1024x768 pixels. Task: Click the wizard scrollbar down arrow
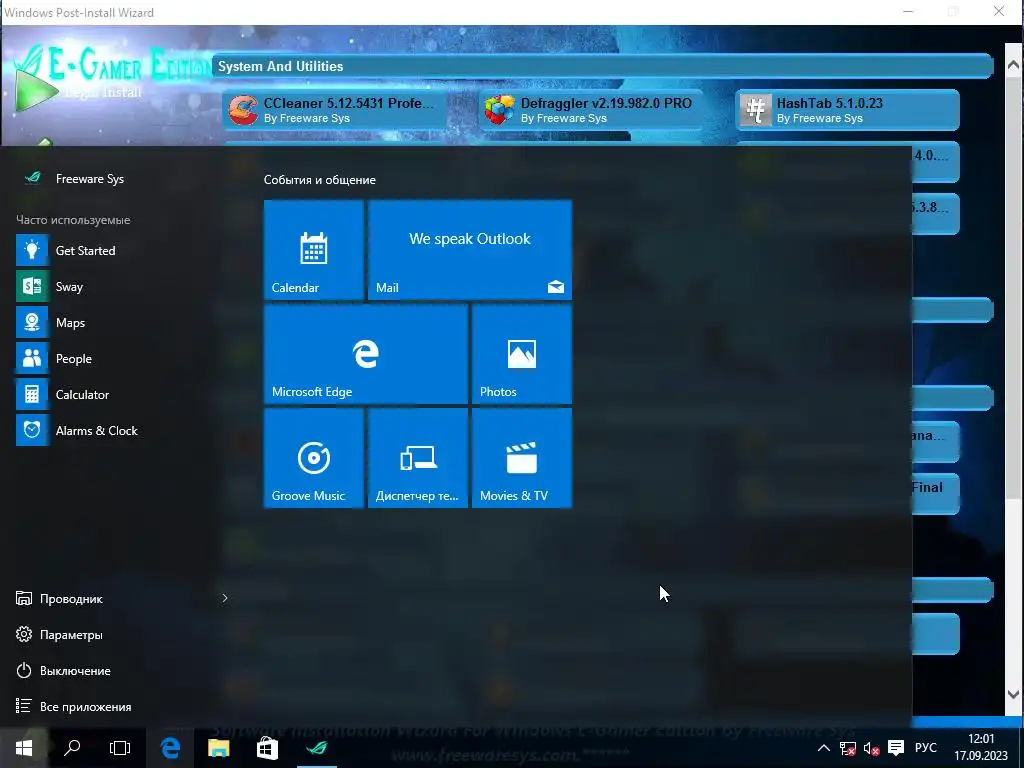tap(1013, 694)
